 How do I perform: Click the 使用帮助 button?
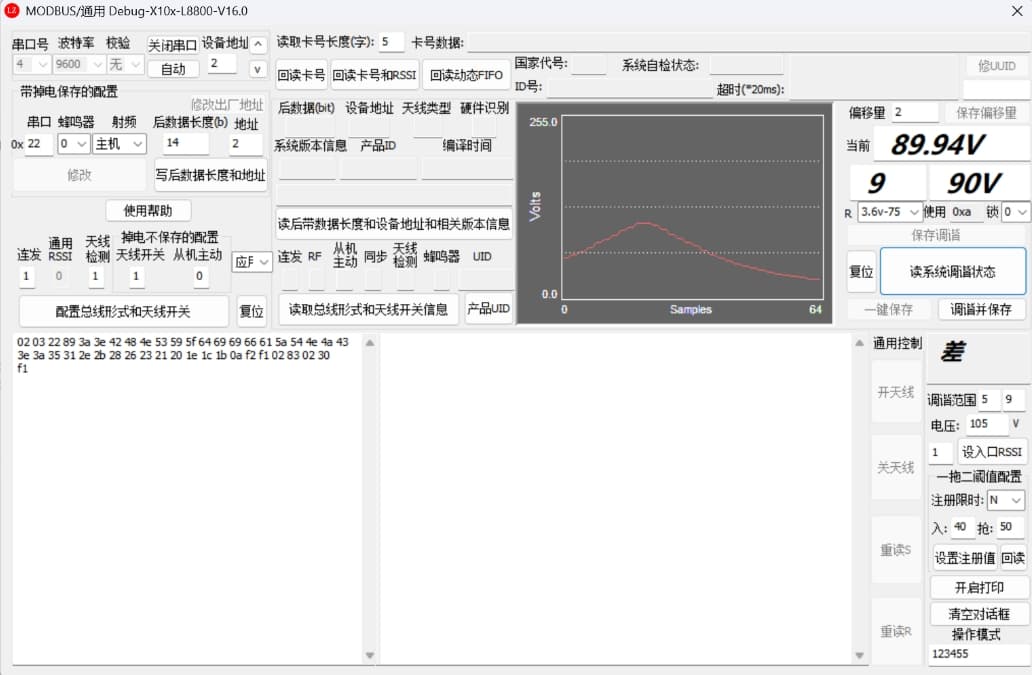pyautogui.click(x=148, y=211)
